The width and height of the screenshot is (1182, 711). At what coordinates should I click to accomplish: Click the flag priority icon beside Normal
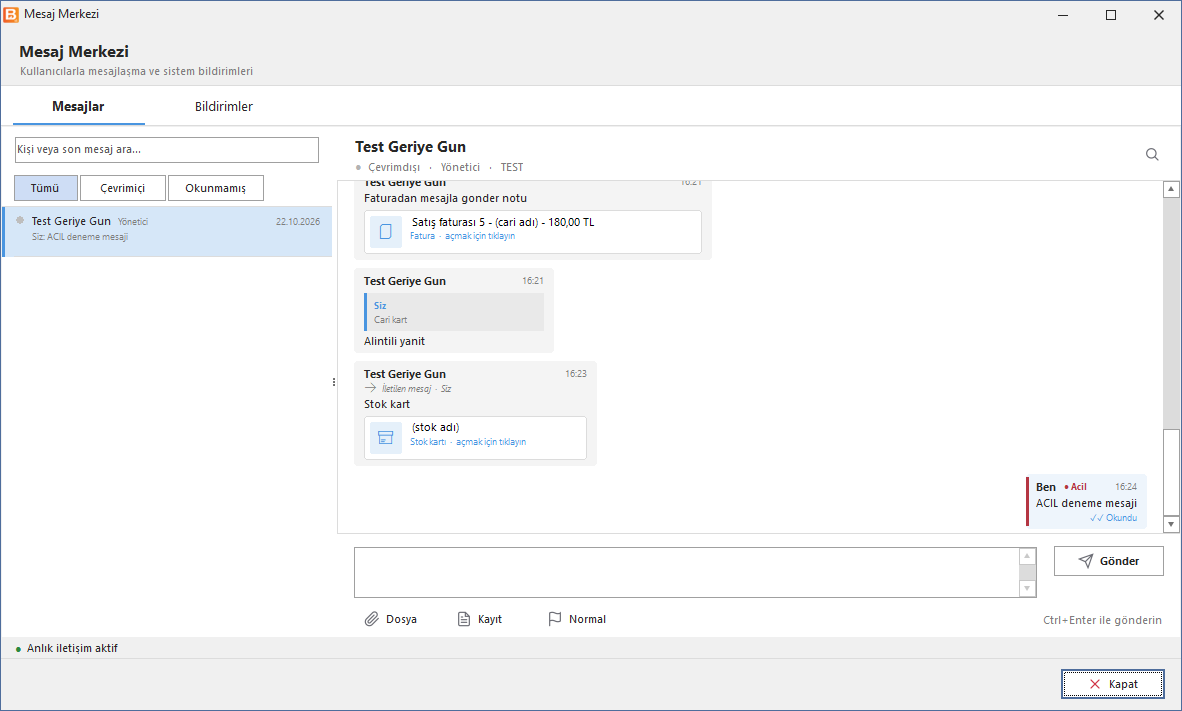point(555,619)
